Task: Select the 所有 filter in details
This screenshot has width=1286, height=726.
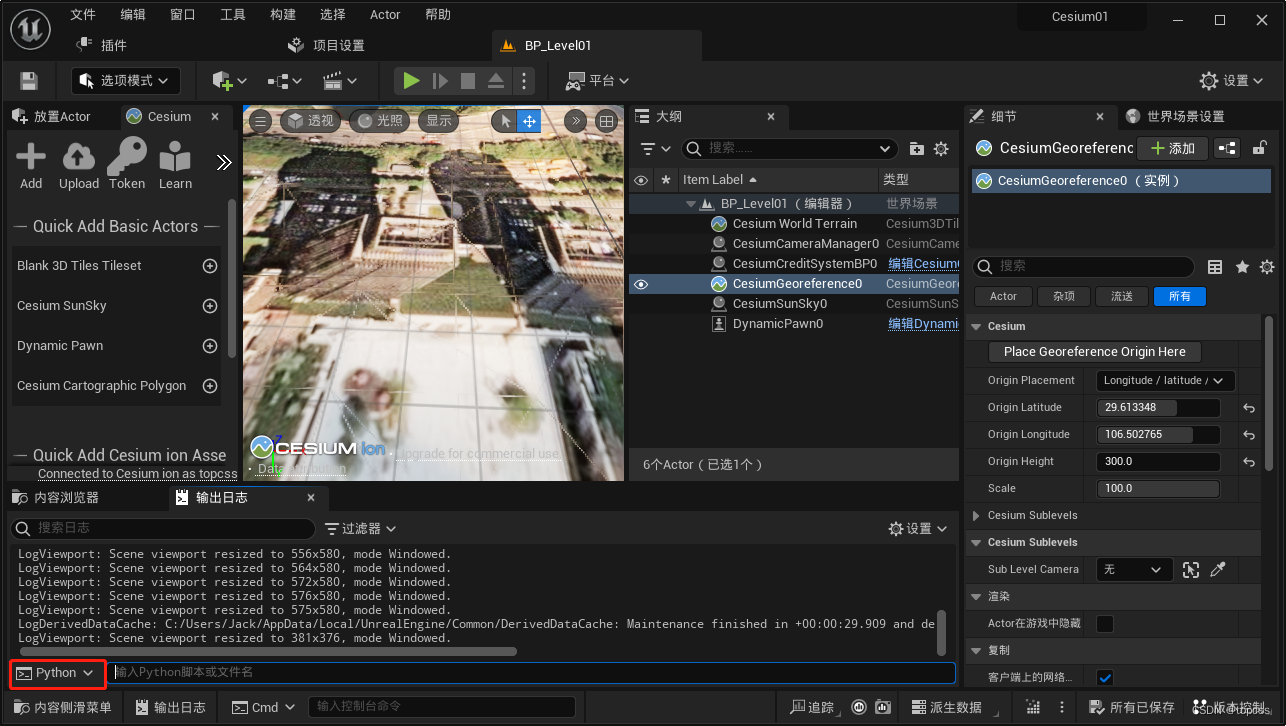Action: click(1180, 296)
